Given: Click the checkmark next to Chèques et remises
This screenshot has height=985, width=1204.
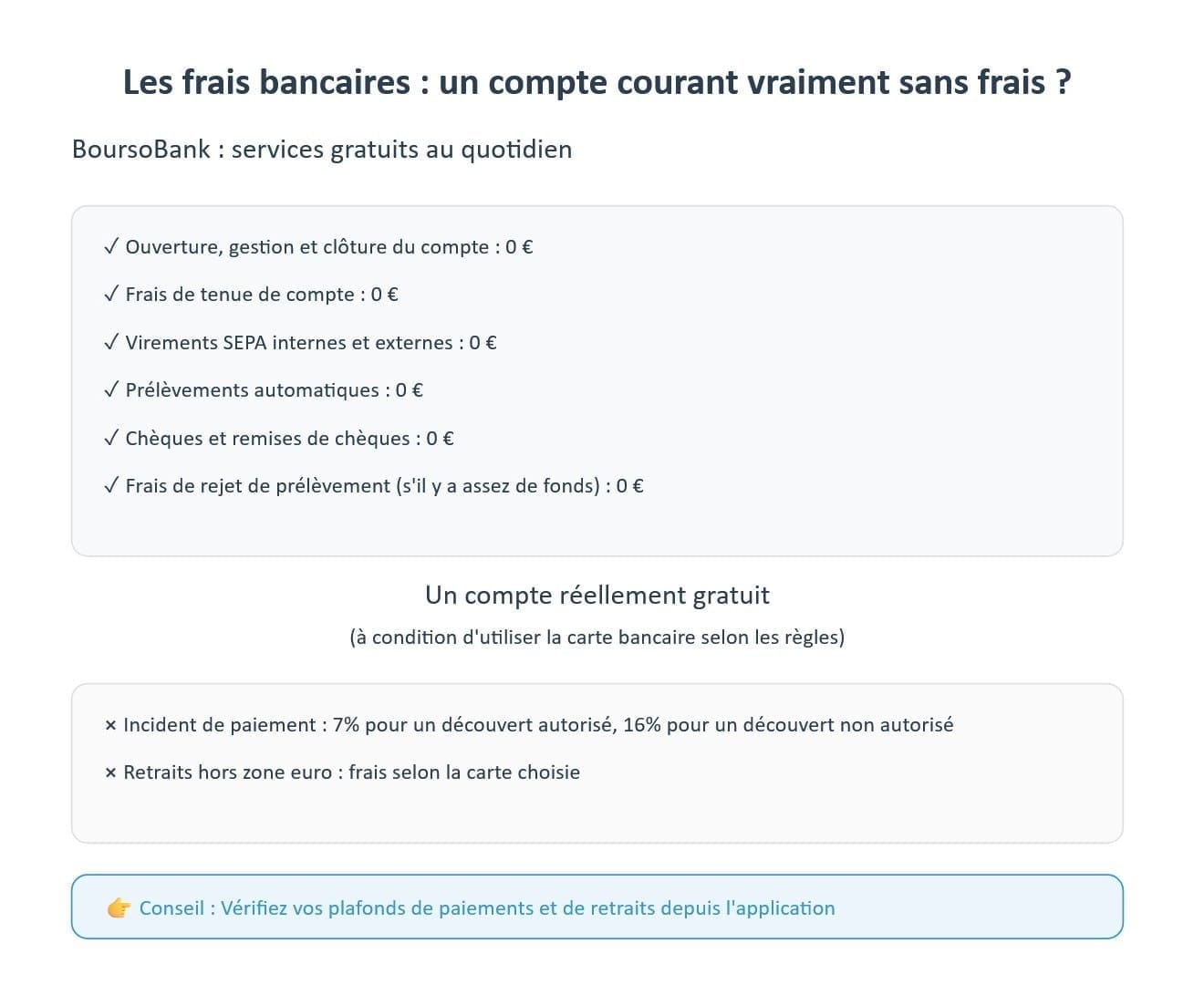Looking at the screenshot, I should (x=111, y=438).
